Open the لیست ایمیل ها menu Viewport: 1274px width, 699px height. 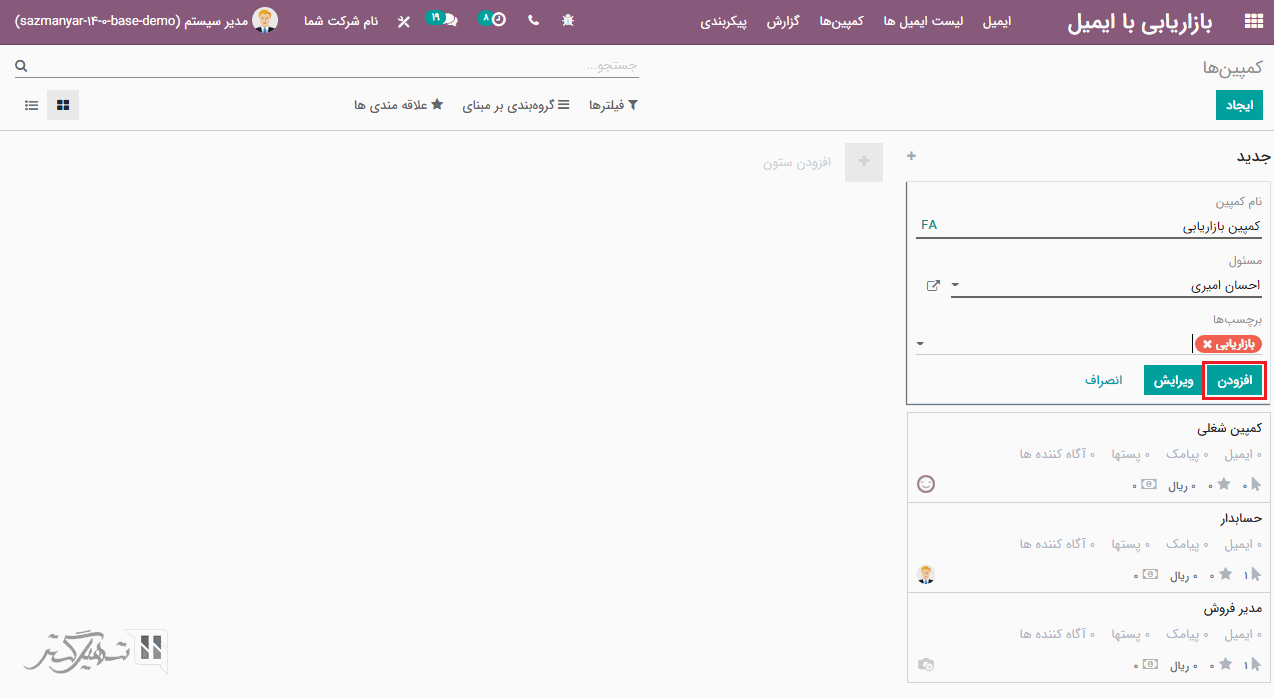pyautogui.click(x=923, y=21)
